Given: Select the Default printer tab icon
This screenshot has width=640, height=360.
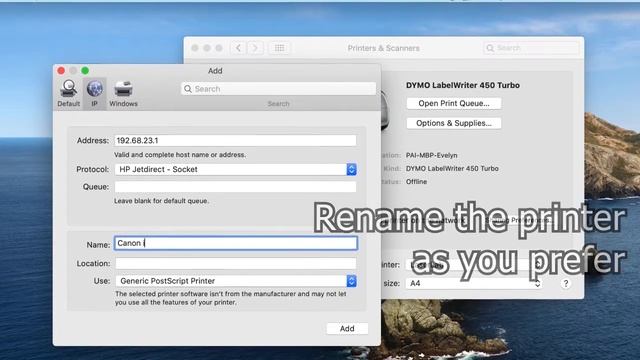Looking at the screenshot, I should [69, 89].
